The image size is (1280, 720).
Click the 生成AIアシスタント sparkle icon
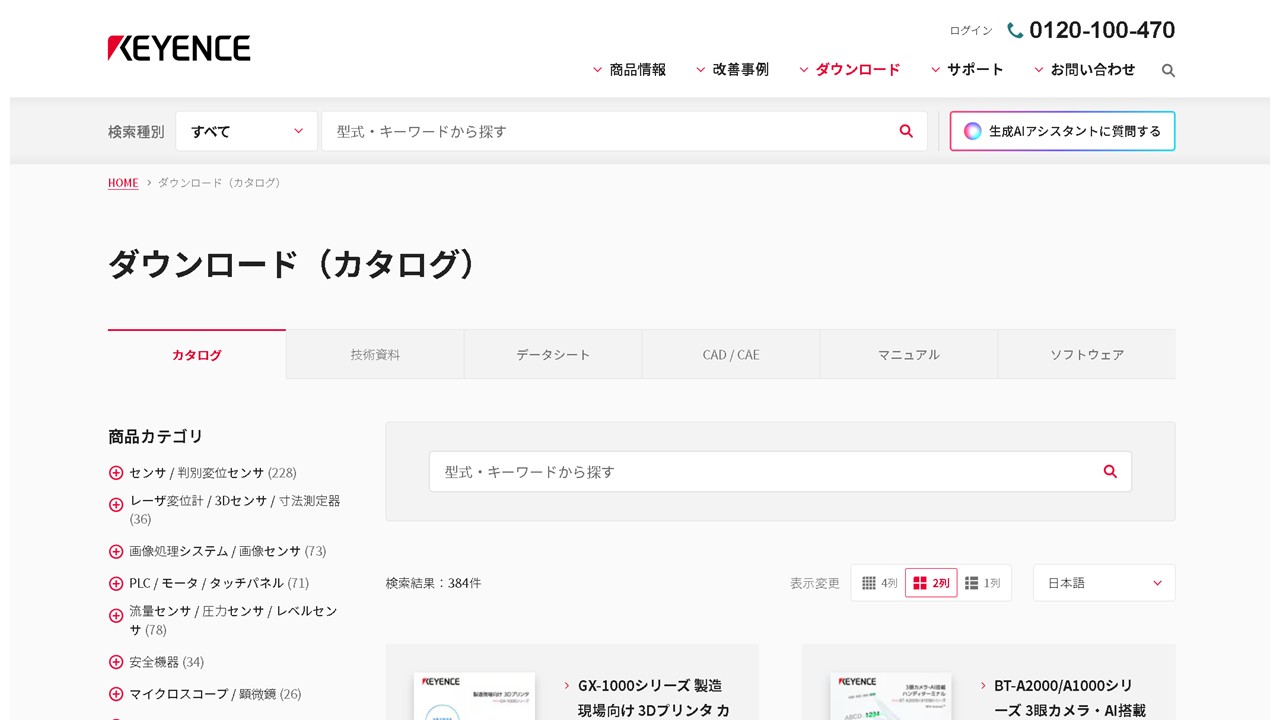pos(970,131)
